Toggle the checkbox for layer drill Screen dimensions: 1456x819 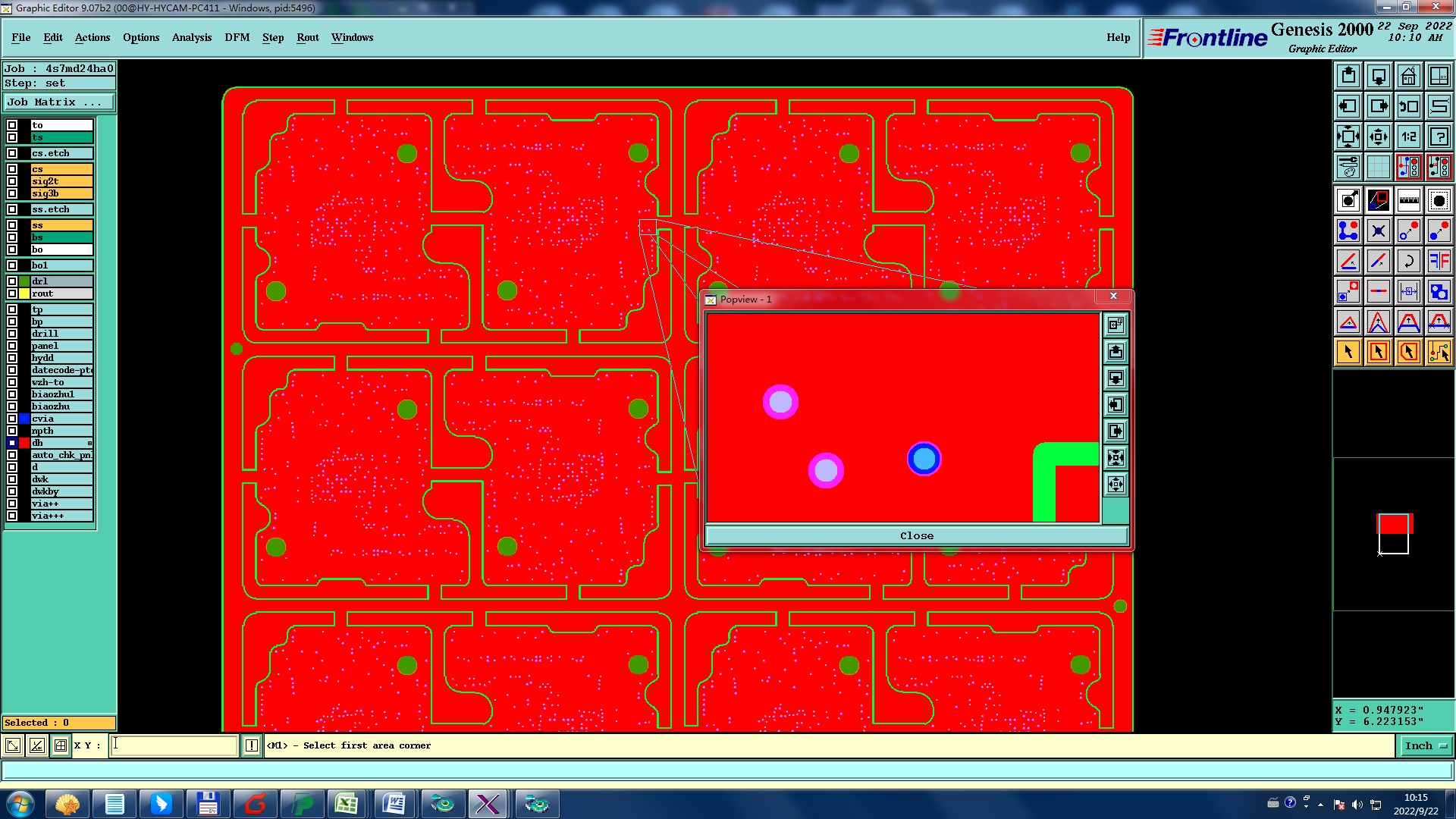(12, 334)
